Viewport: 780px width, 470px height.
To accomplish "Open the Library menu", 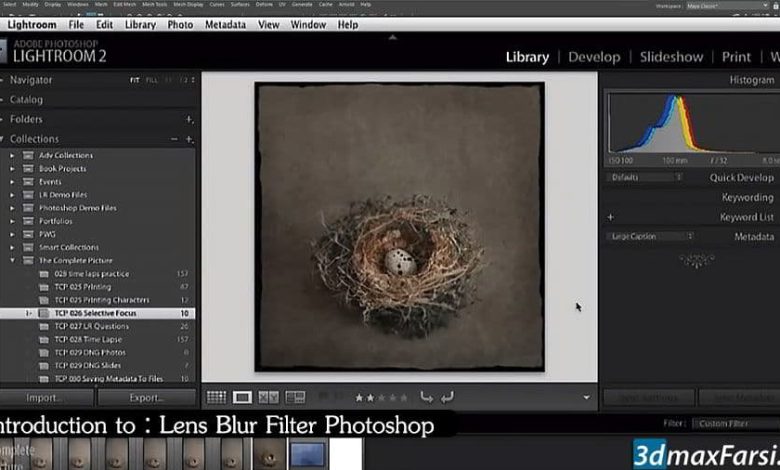I will [140, 24].
